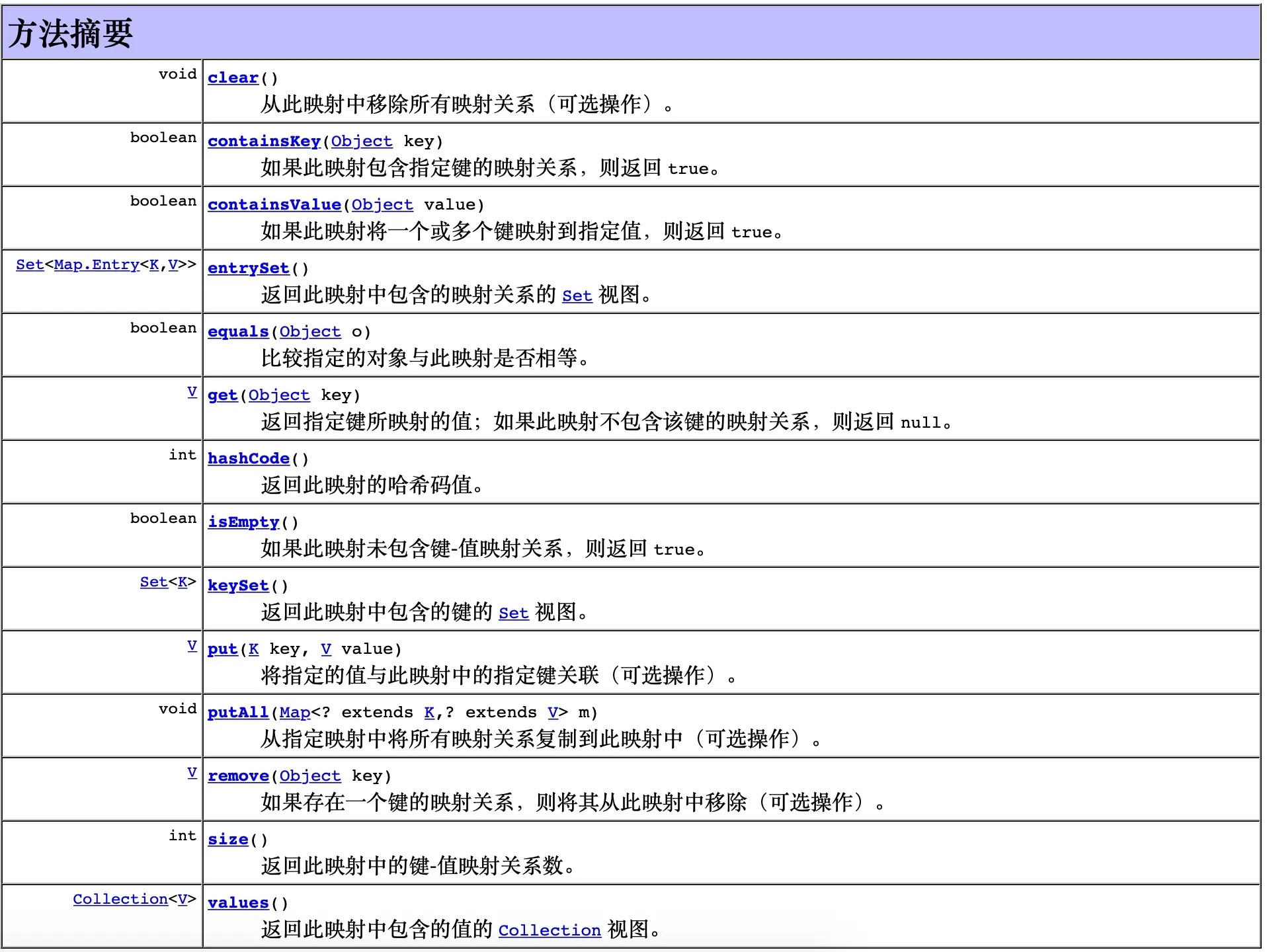The height and width of the screenshot is (952, 1267).
Task: Open the keySet method link
Action: pyautogui.click(x=238, y=586)
